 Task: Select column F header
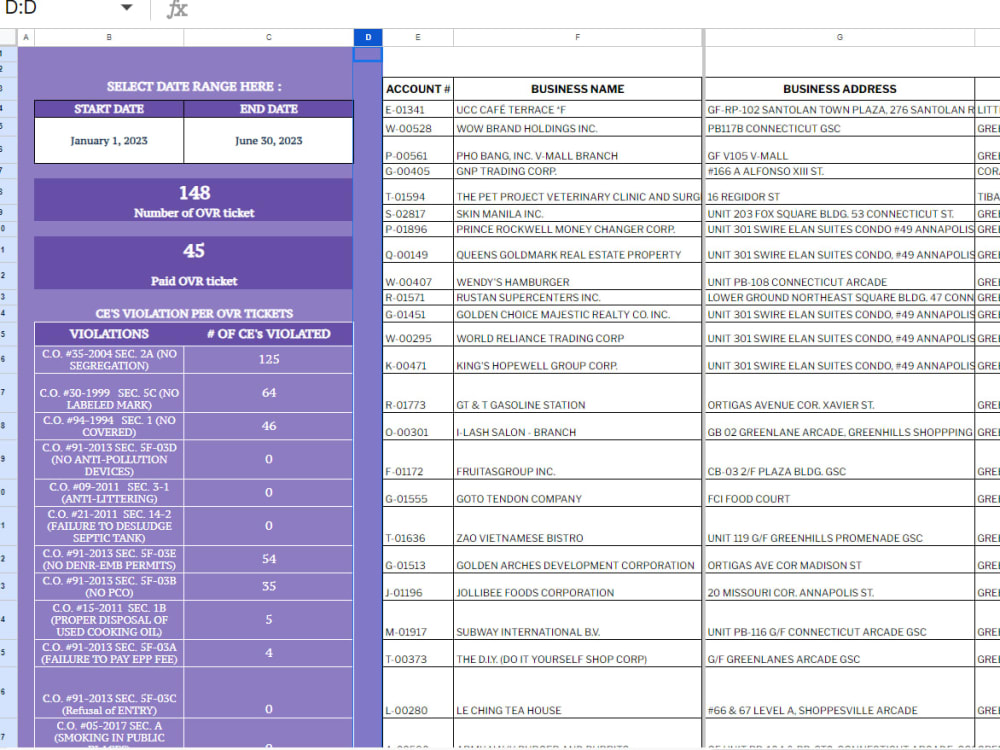578,37
